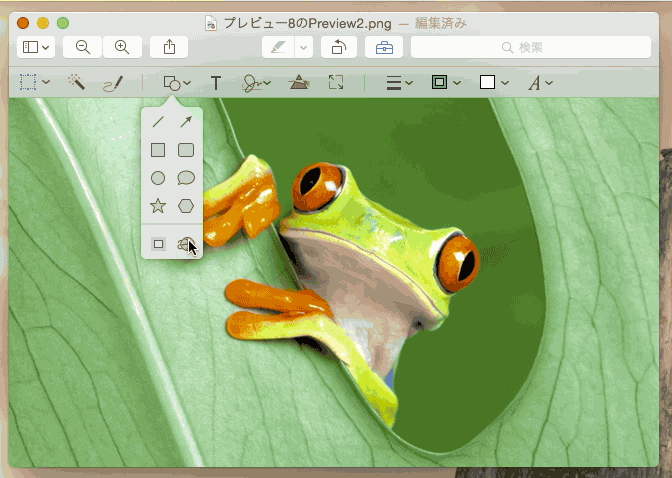The width and height of the screenshot is (672, 478).
Task: Toggle the Markup toolbox button
Action: click(x=384, y=47)
